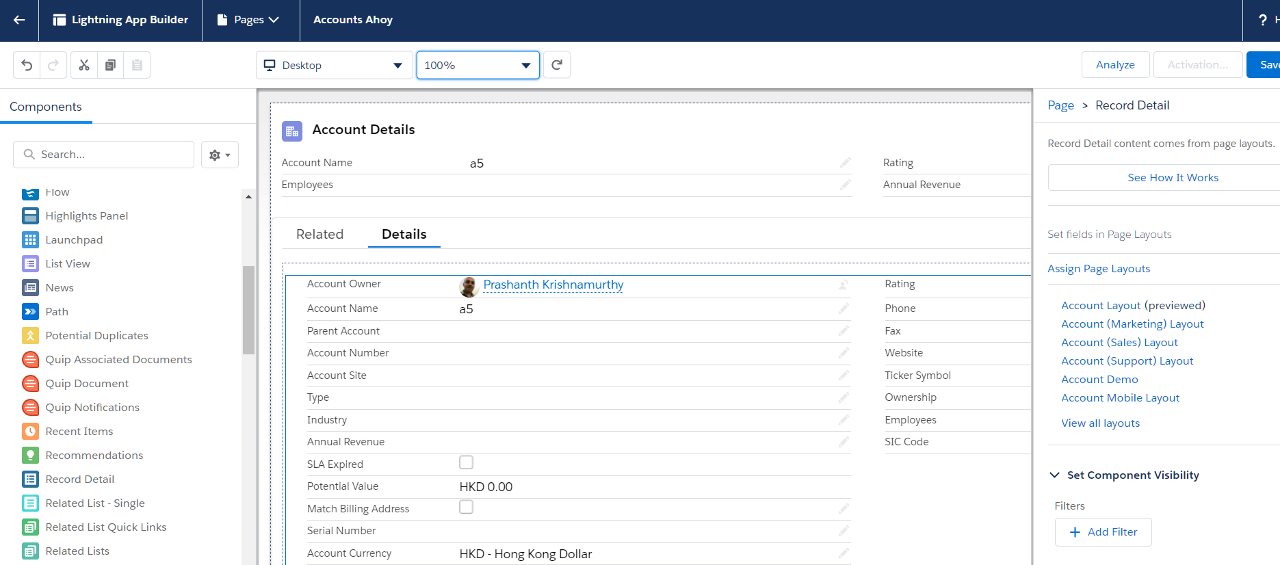Select the Recent Items component icon
The image size is (1280, 565).
pos(30,432)
